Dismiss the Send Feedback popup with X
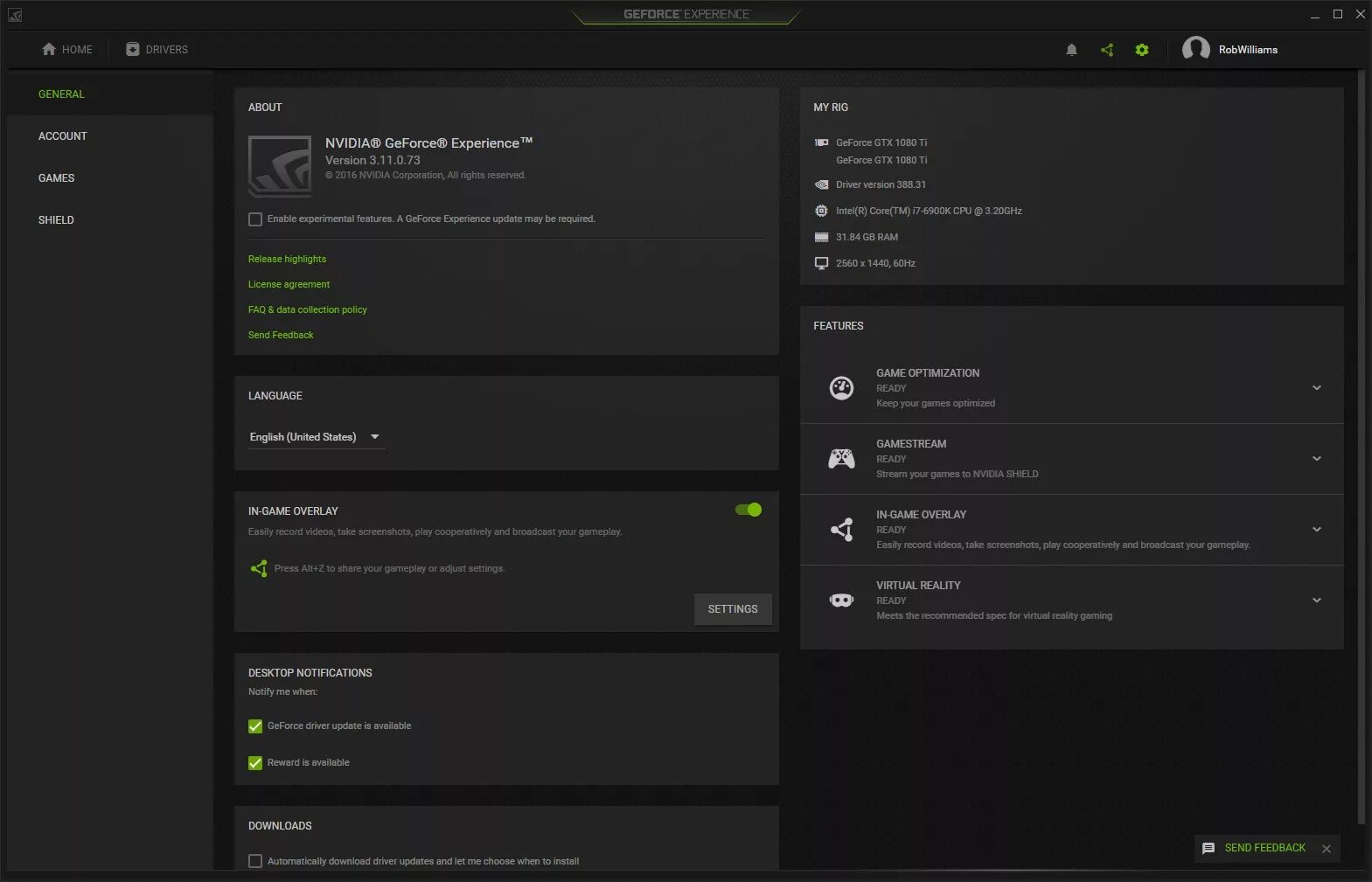Viewport: 1372px width, 882px height. point(1327,849)
